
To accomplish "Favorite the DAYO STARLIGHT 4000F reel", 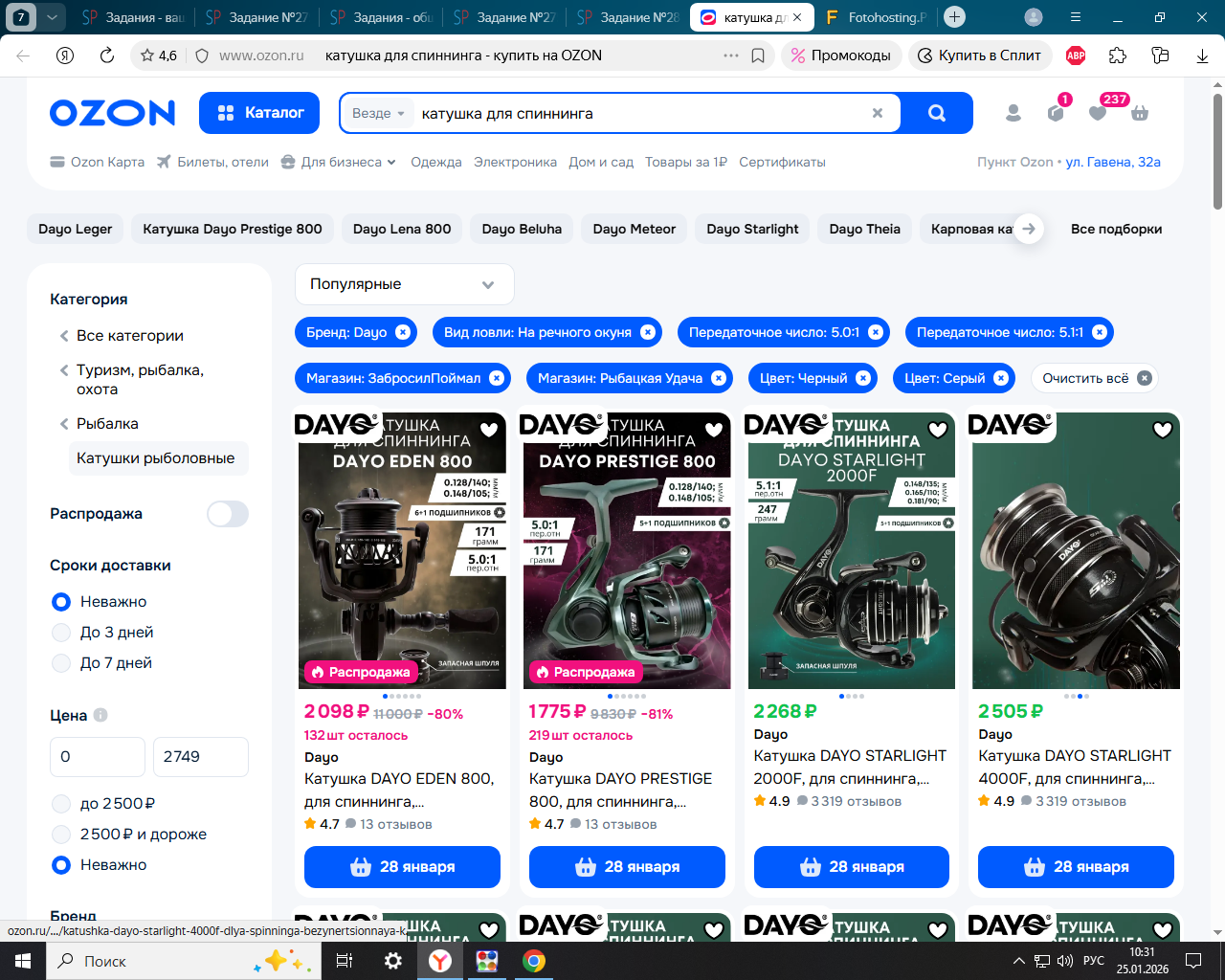I will click(x=1163, y=430).
